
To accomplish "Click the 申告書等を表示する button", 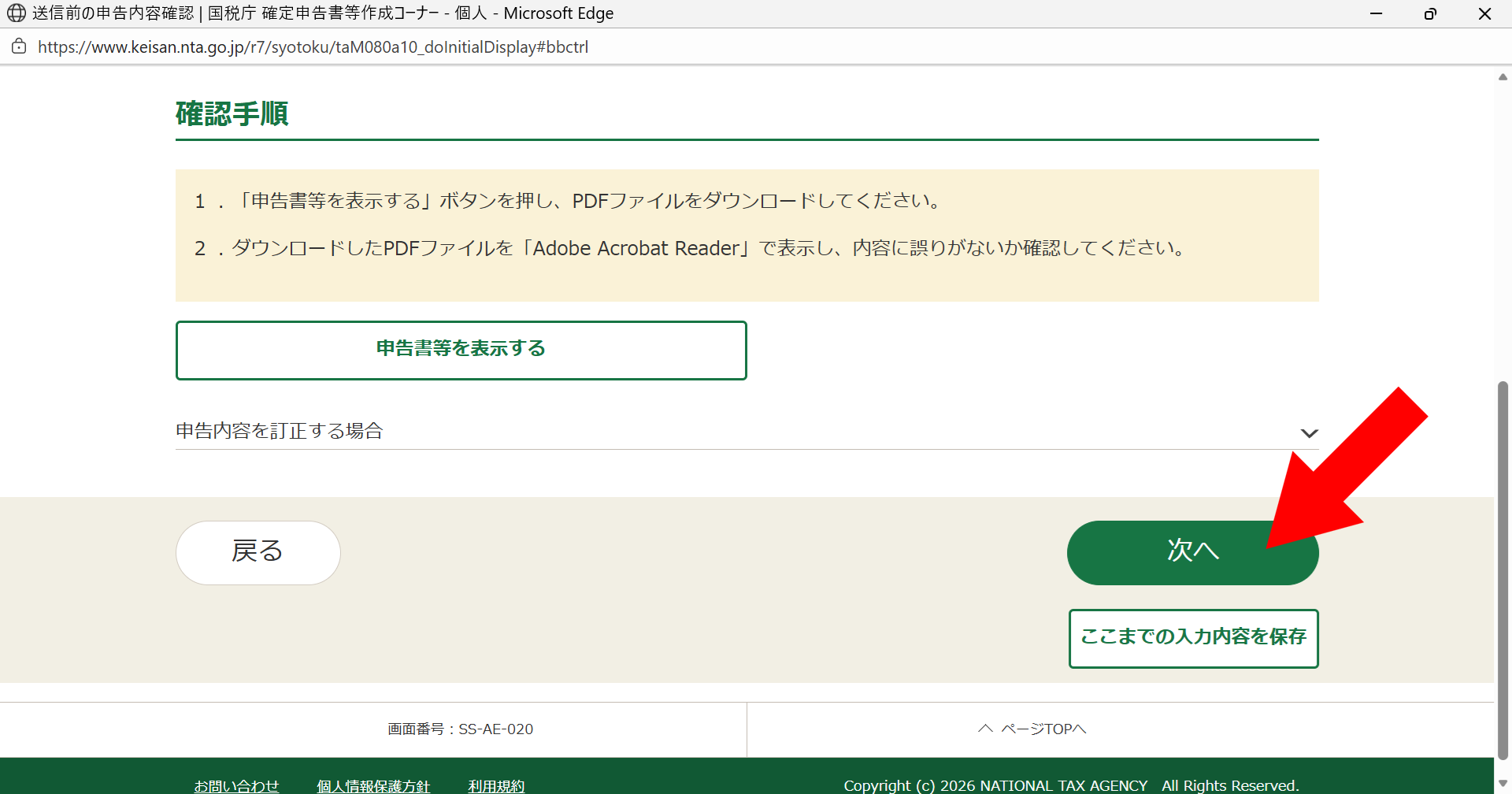I will [x=461, y=349].
